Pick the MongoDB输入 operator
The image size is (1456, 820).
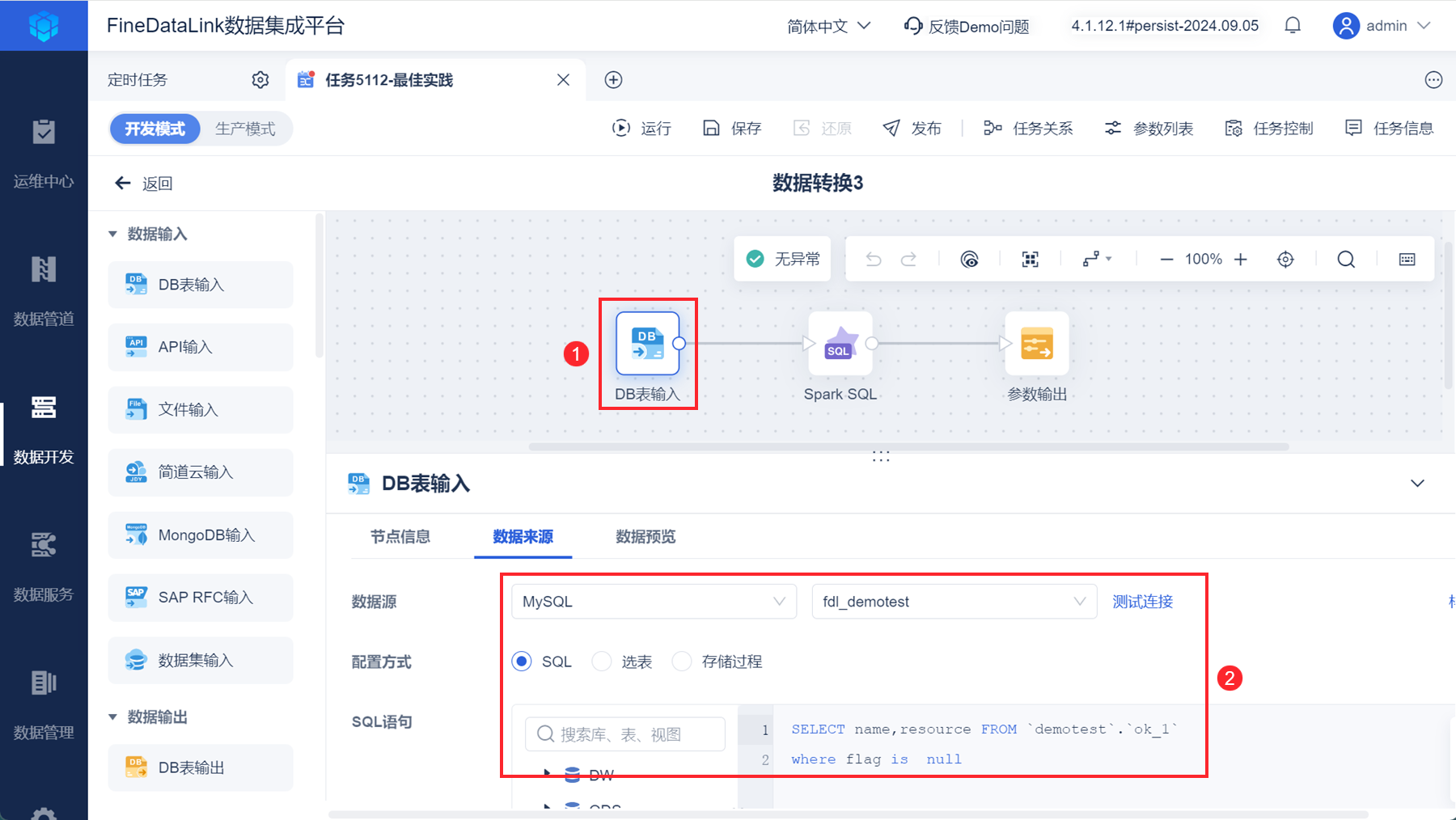click(x=201, y=535)
